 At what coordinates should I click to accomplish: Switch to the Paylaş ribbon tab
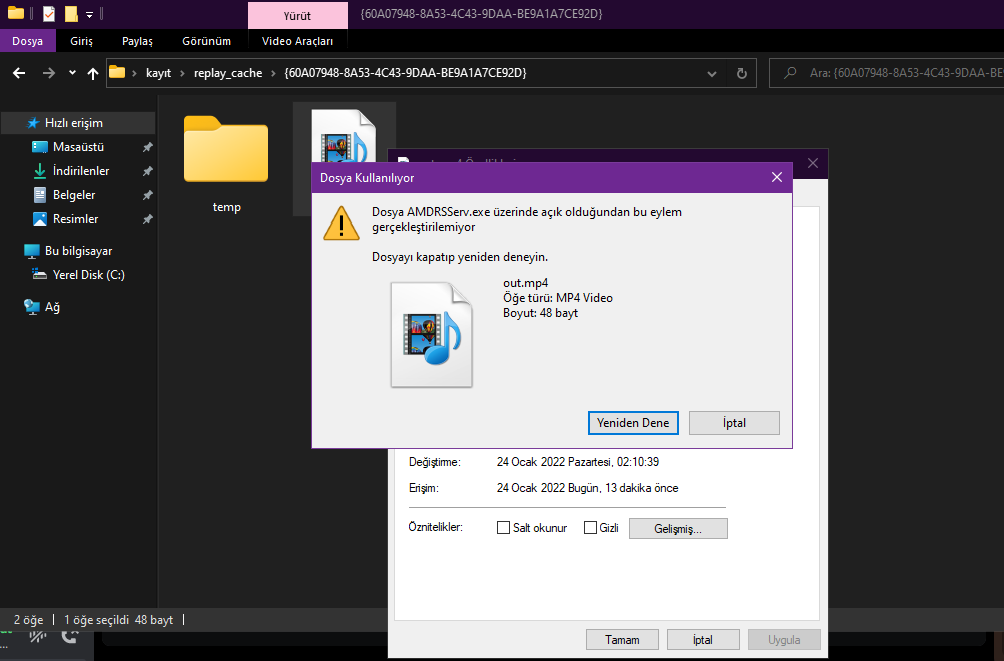pos(137,41)
